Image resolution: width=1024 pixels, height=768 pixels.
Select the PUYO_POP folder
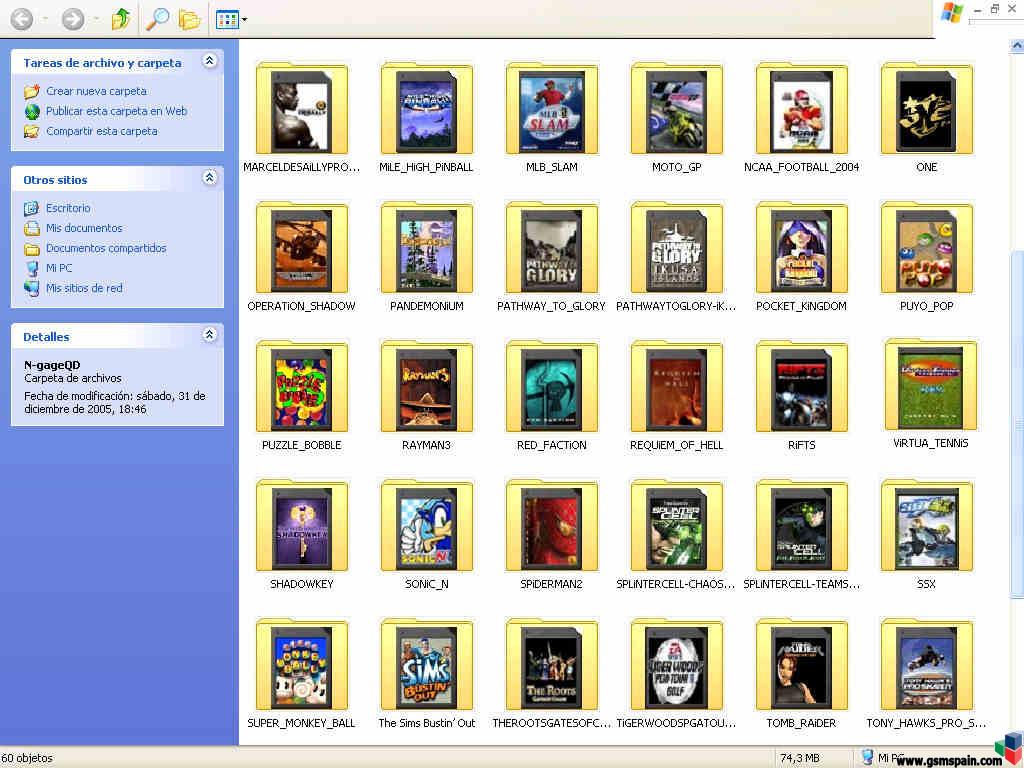[927, 257]
